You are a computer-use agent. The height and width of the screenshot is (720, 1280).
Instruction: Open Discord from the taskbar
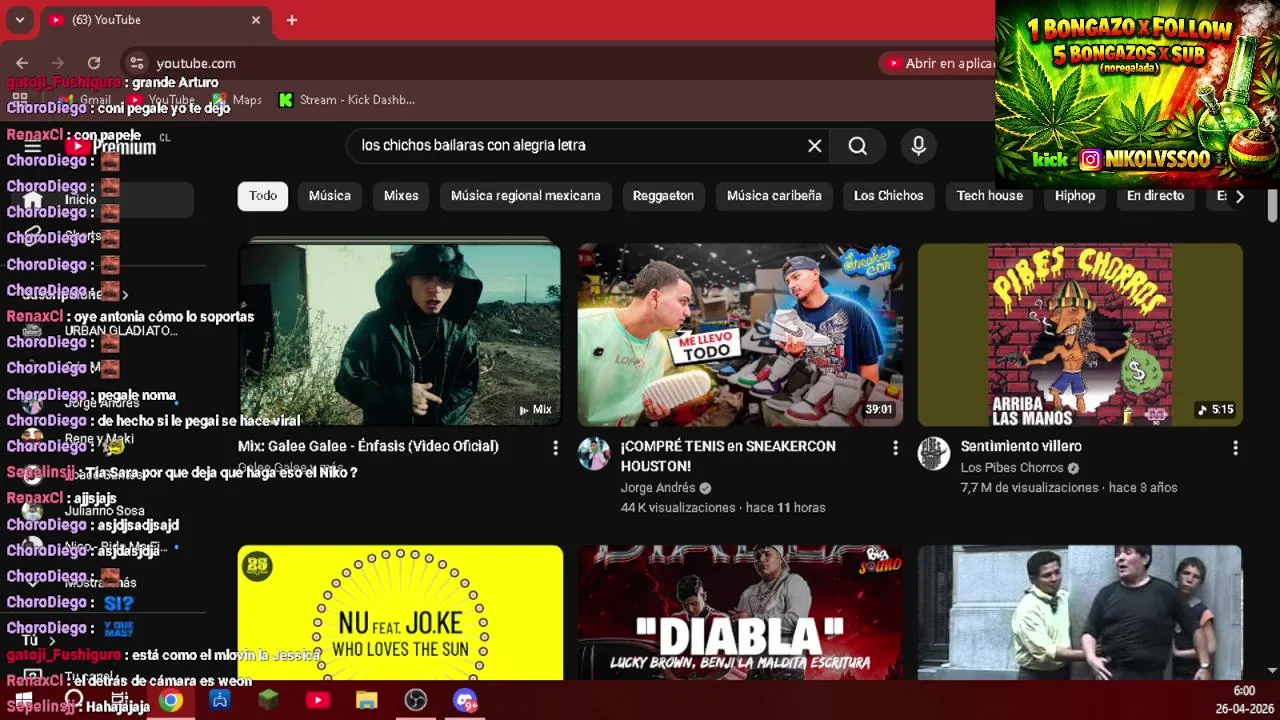coord(465,700)
